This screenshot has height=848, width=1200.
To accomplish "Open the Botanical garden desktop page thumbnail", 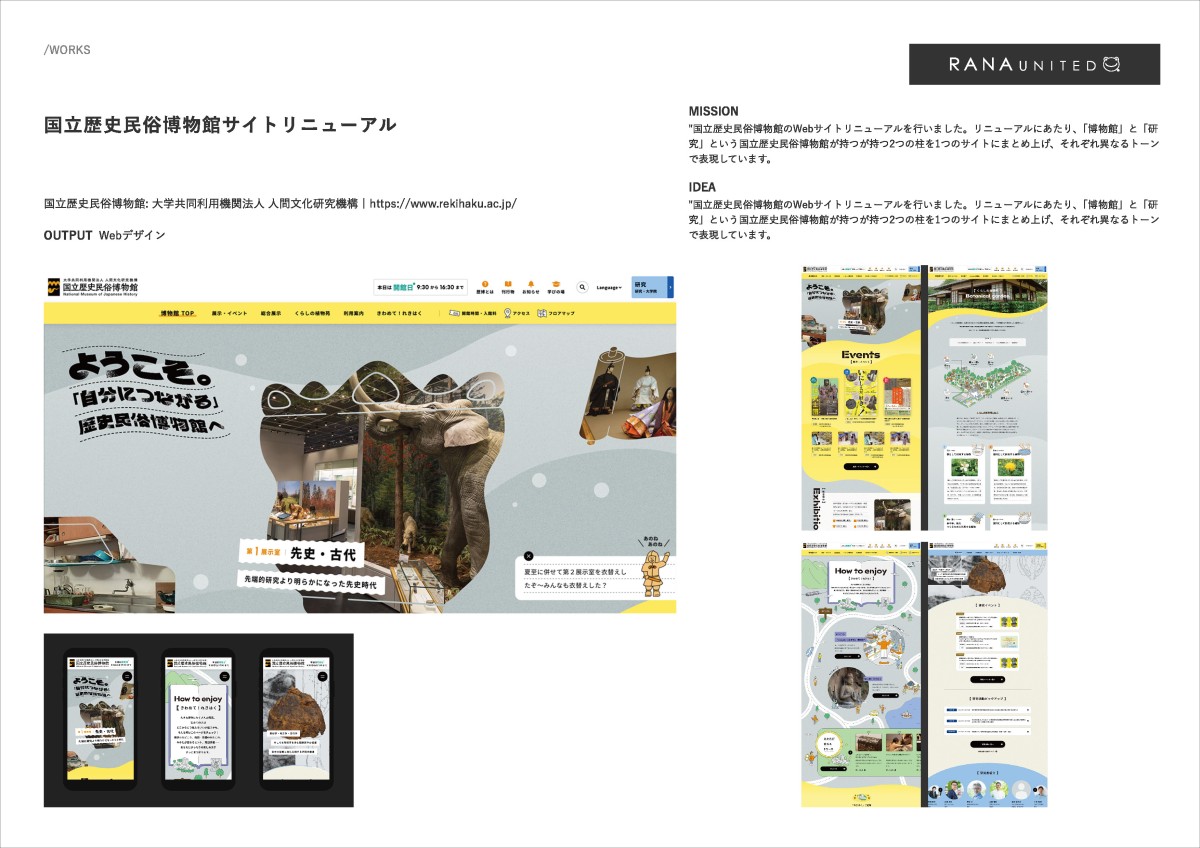I will [988, 397].
